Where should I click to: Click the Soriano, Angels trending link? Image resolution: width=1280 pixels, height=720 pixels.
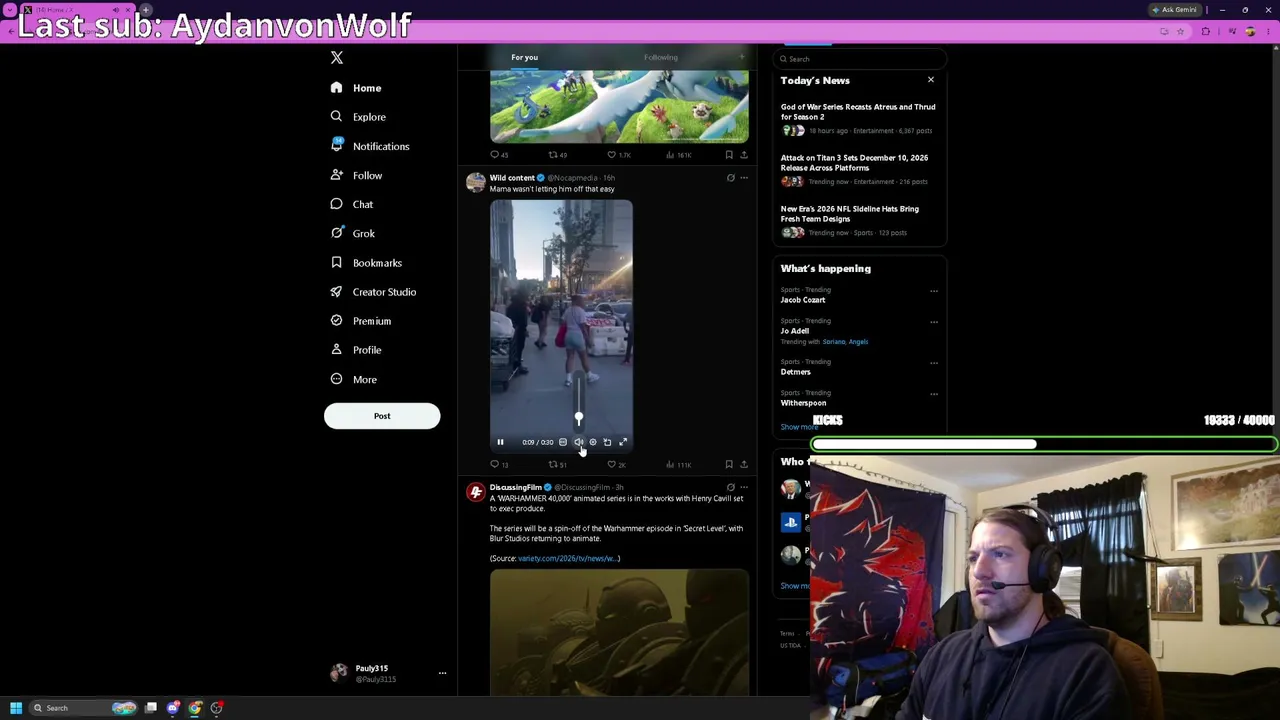(x=845, y=342)
